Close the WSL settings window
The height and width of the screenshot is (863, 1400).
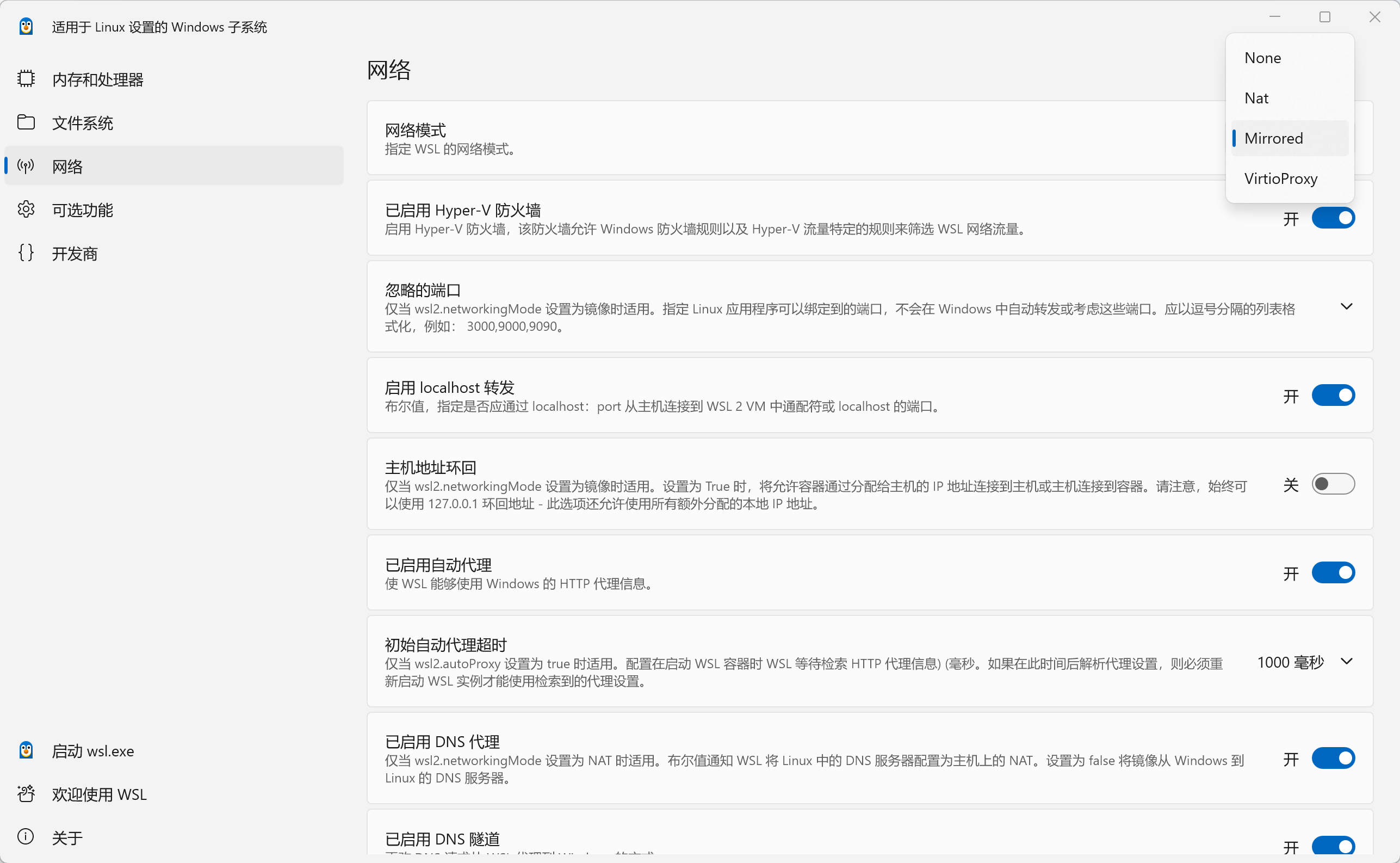coord(1374,17)
